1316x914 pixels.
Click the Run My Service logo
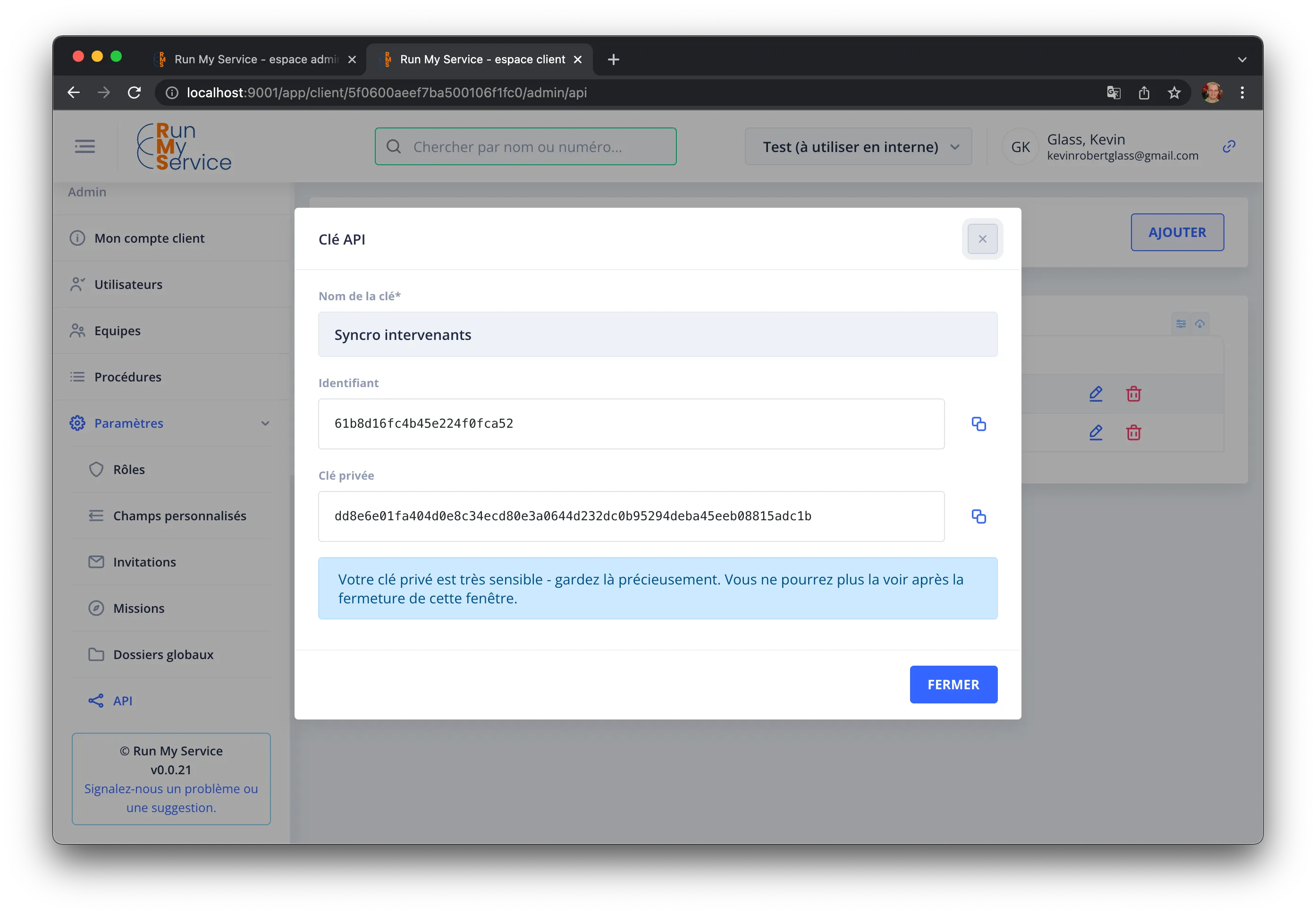click(184, 147)
